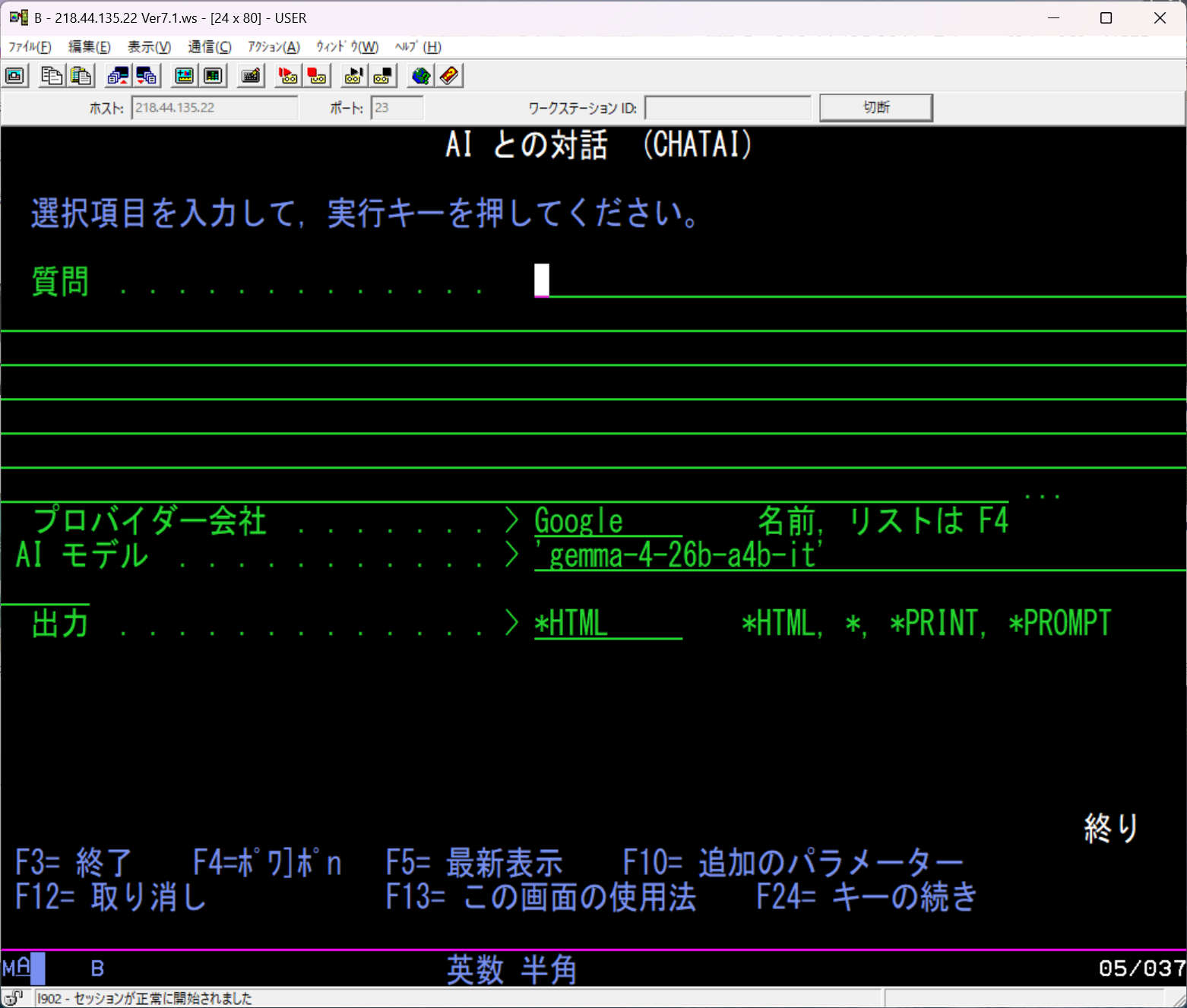Click F10= 追加のパラメーター key label
This screenshot has height=1008, width=1187.
click(793, 863)
